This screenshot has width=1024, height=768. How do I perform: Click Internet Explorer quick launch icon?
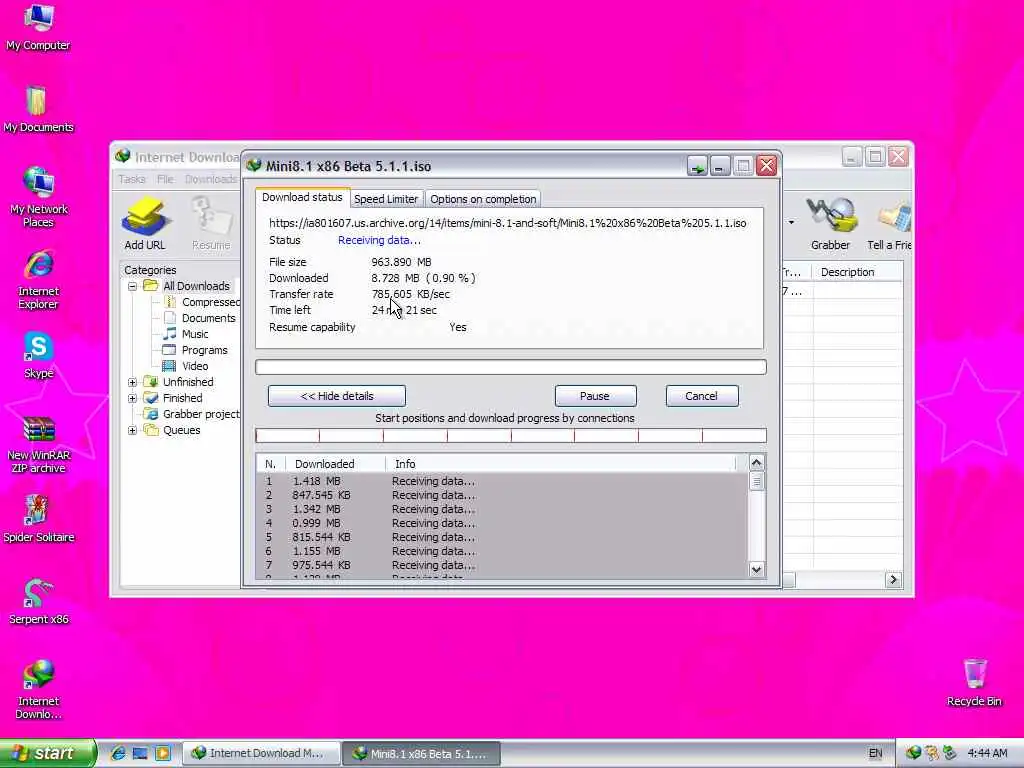click(x=118, y=753)
